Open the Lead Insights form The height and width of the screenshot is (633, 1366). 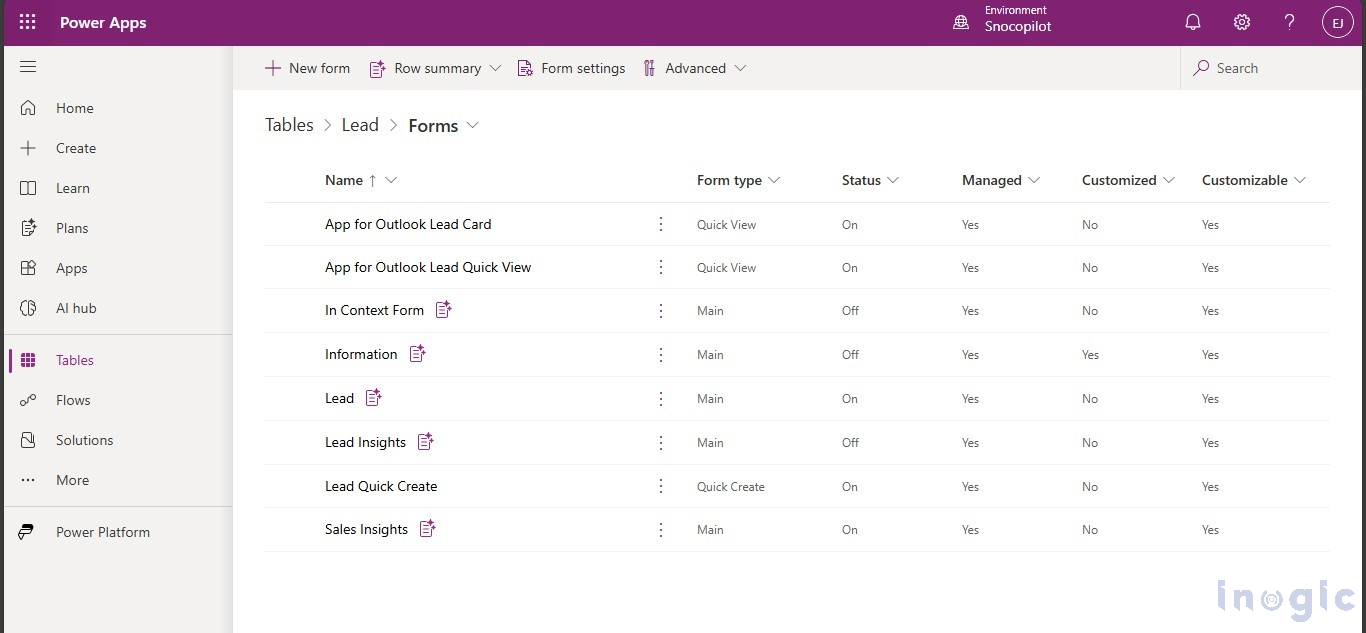(x=365, y=442)
